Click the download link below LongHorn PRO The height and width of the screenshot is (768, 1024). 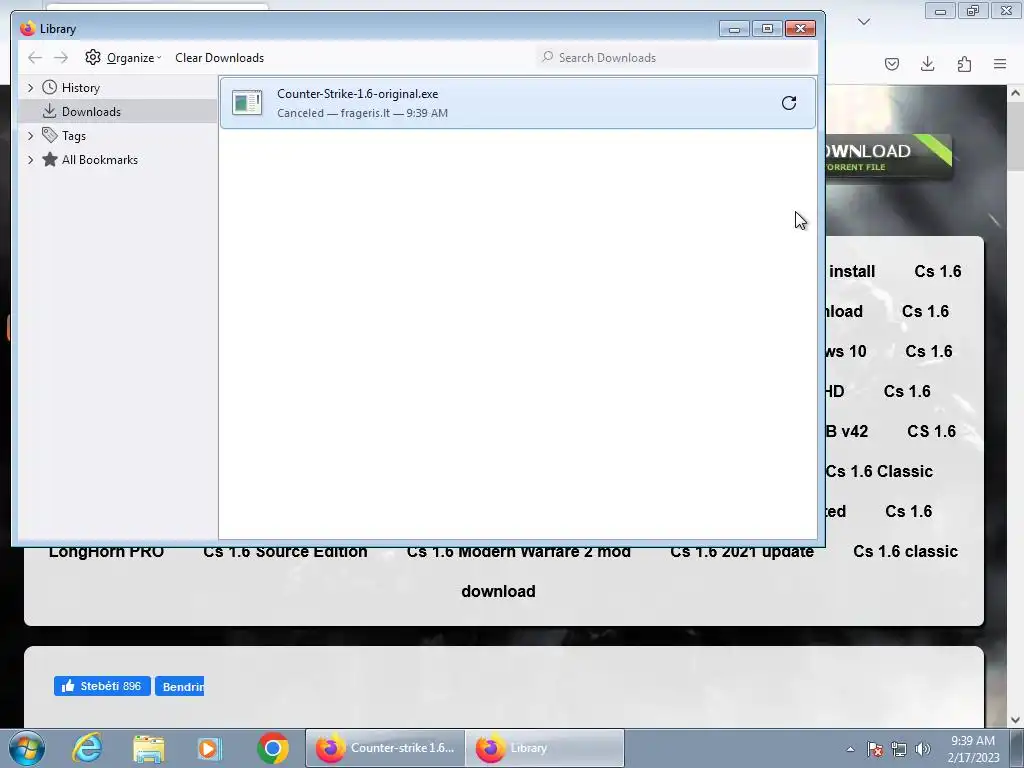(x=498, y=591)
